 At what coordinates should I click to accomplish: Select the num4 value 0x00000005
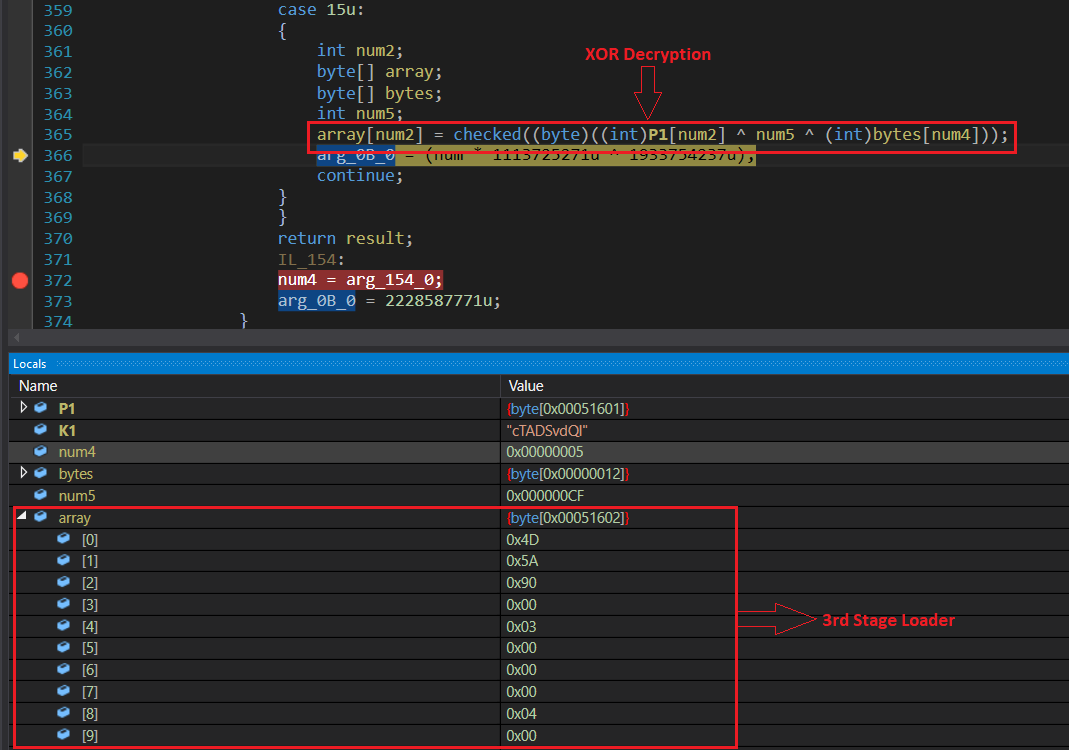coord(545,452)
